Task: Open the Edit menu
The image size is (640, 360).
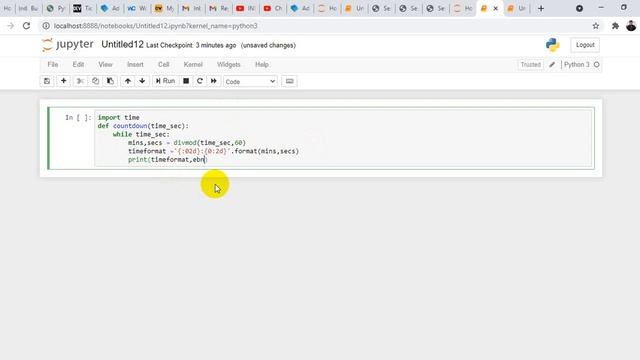Action: pyautogui.click(x=78, y=64)
